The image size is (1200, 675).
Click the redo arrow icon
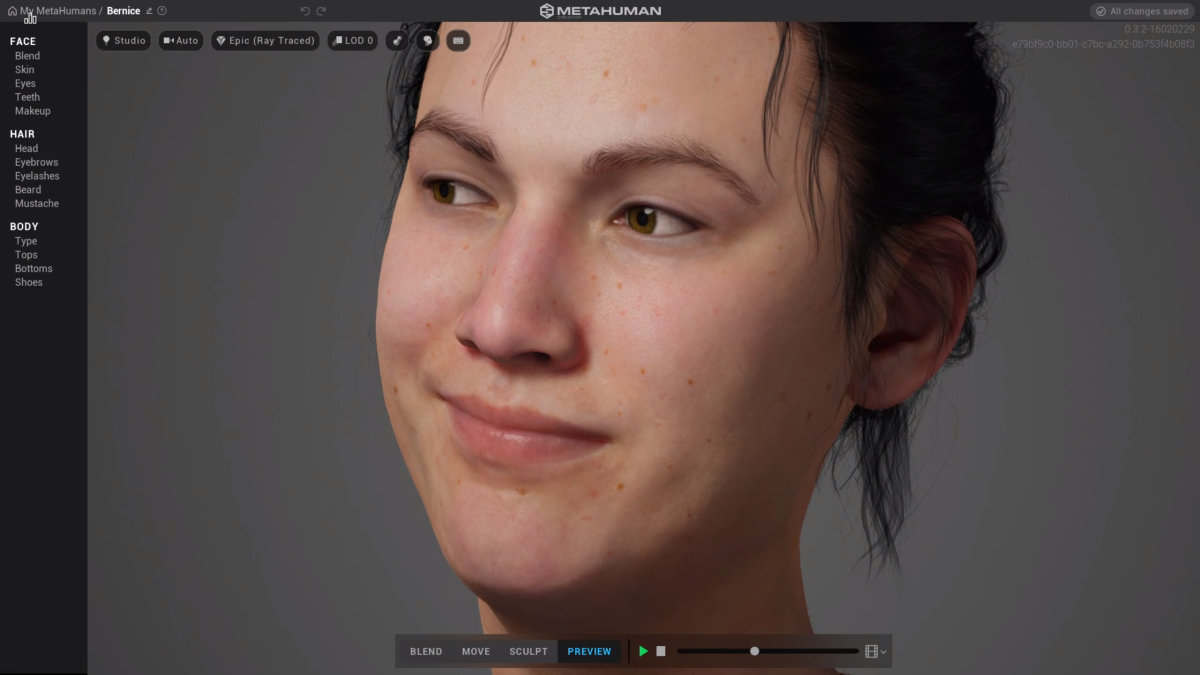[x=321, y=11]
